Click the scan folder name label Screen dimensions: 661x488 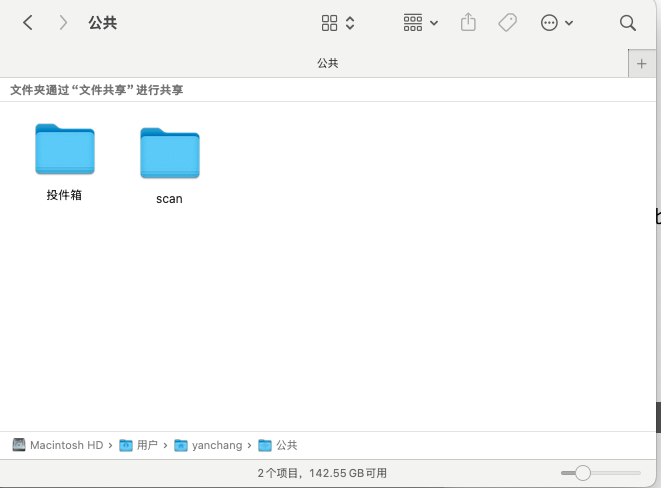170,199
